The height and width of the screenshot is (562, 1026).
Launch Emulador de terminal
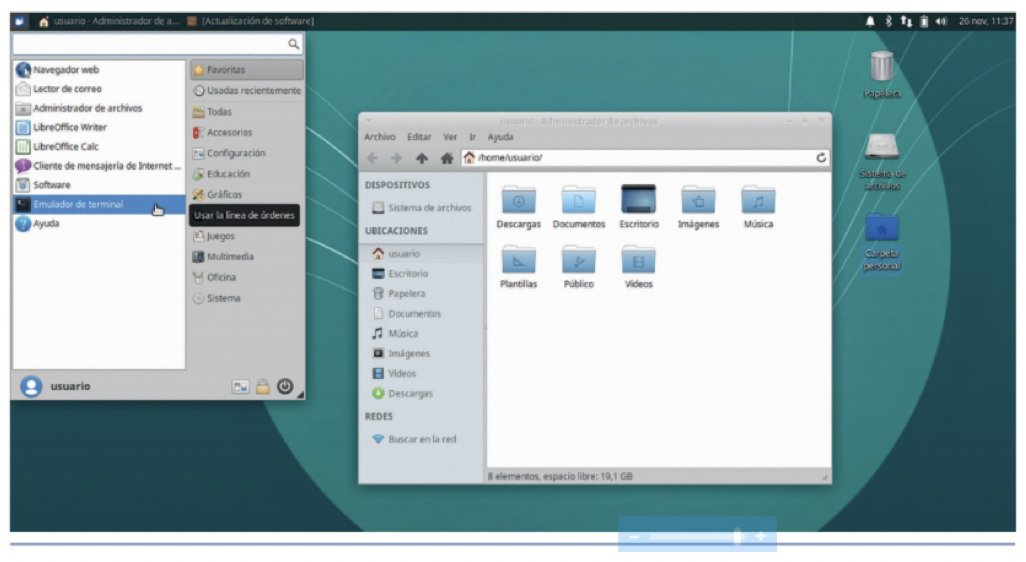(98, 204)
